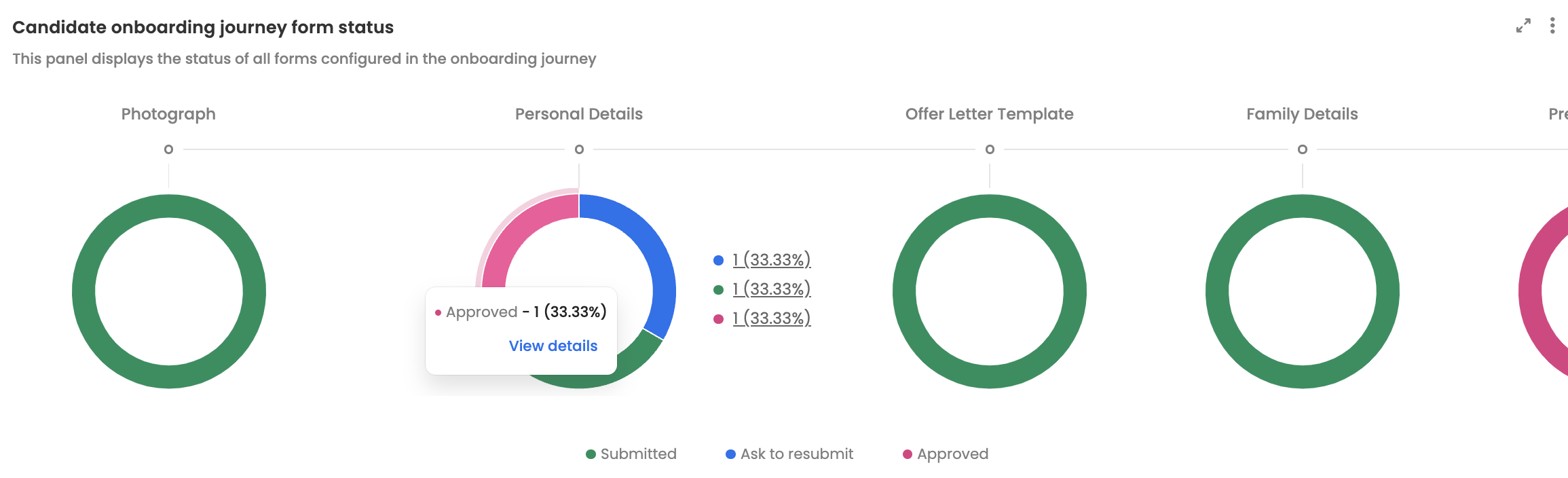
Task: Toggle the Ask to resubmit legend item
Action: (789, 454)
